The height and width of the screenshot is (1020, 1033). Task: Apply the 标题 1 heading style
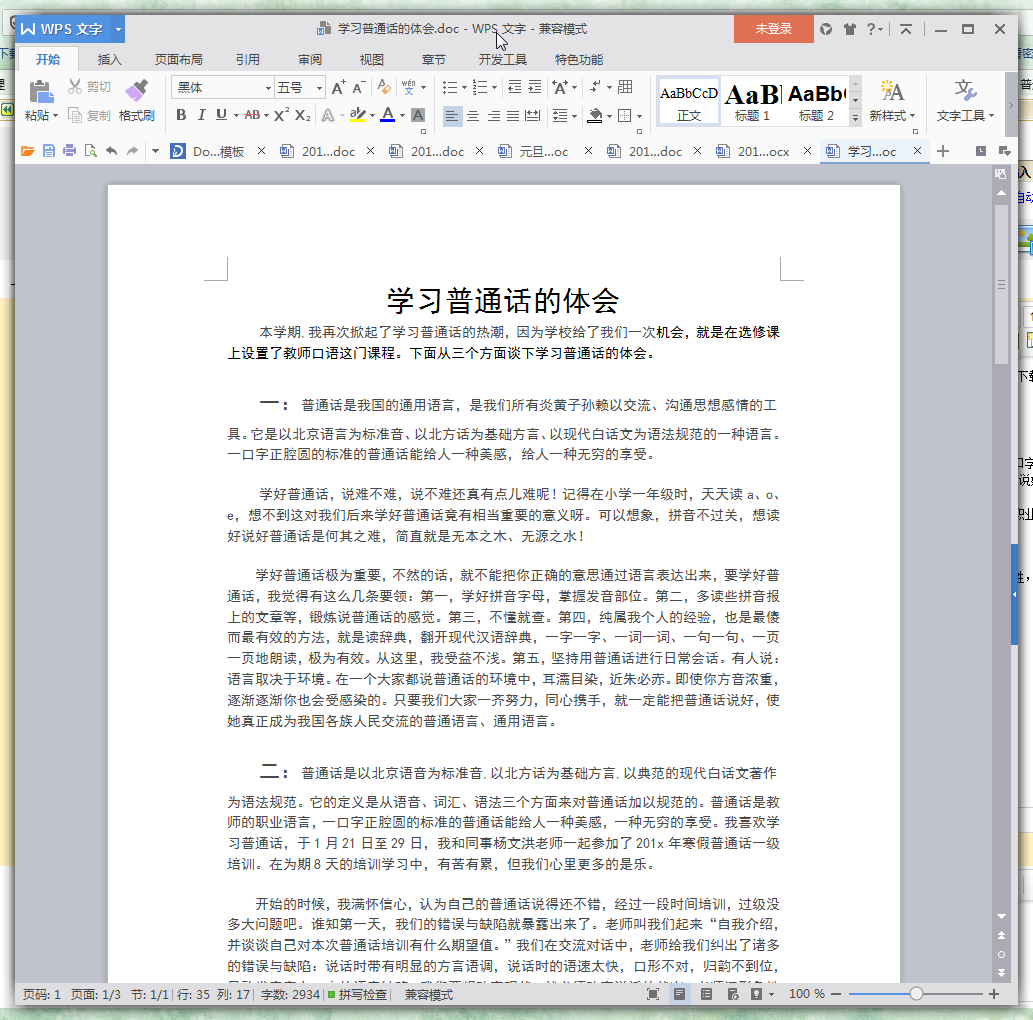[752, 101]
